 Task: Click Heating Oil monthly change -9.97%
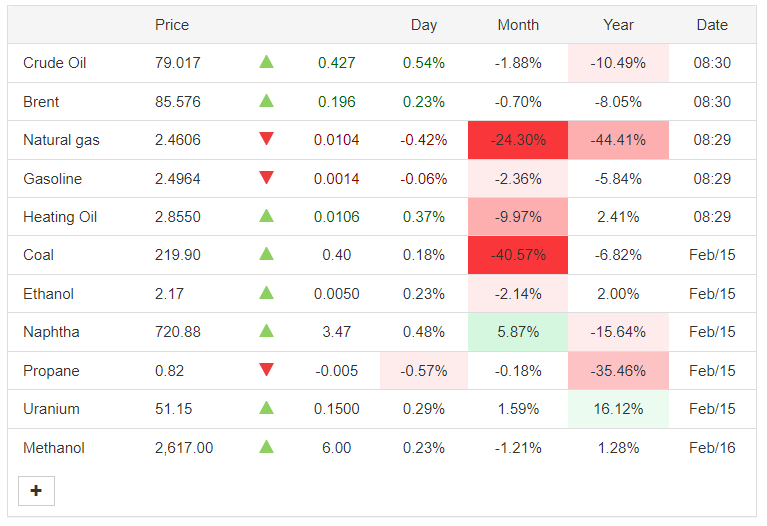[x=518, y=217]
